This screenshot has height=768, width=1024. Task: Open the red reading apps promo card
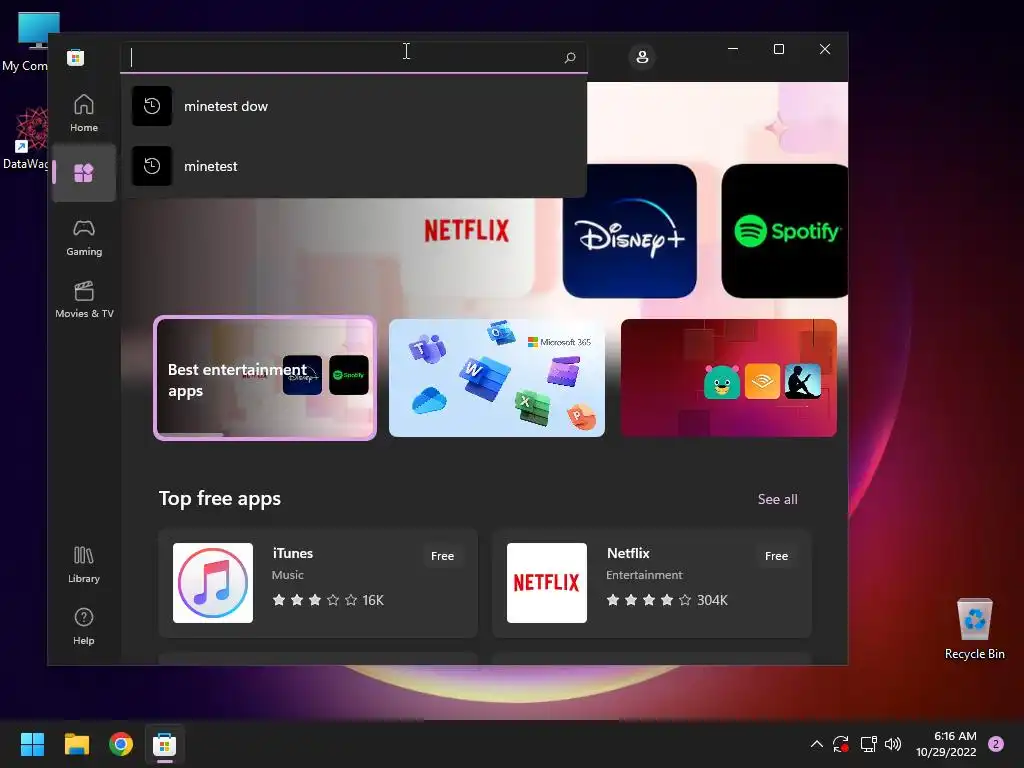(x=728, y=378)
